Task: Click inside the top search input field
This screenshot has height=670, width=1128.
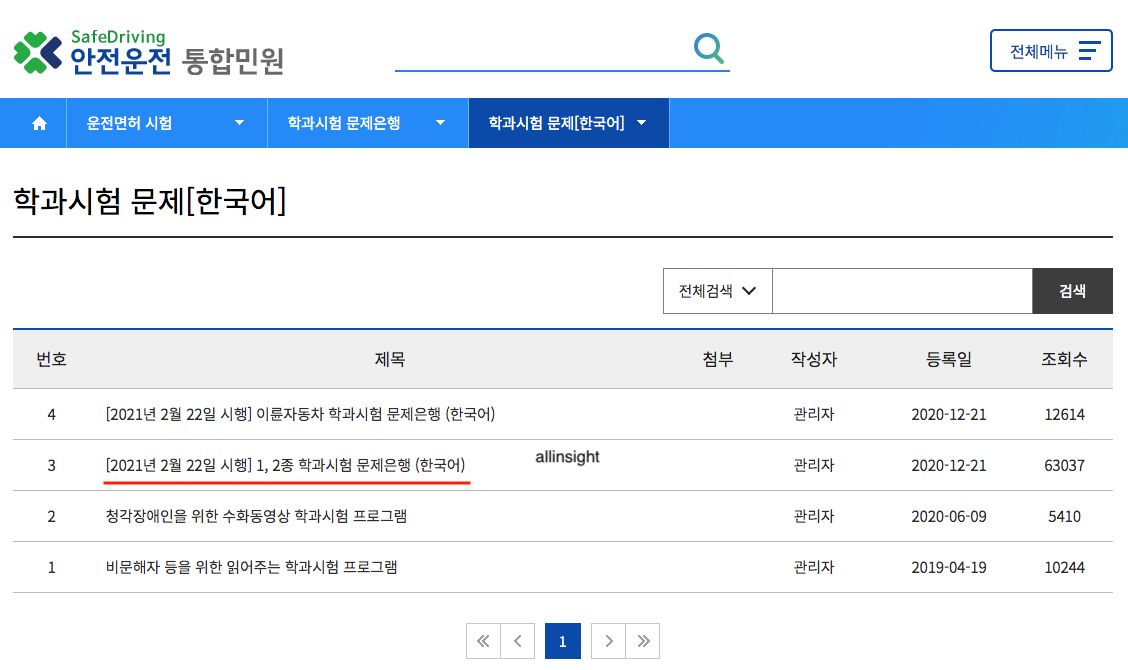Action: (x=560, y=55)
